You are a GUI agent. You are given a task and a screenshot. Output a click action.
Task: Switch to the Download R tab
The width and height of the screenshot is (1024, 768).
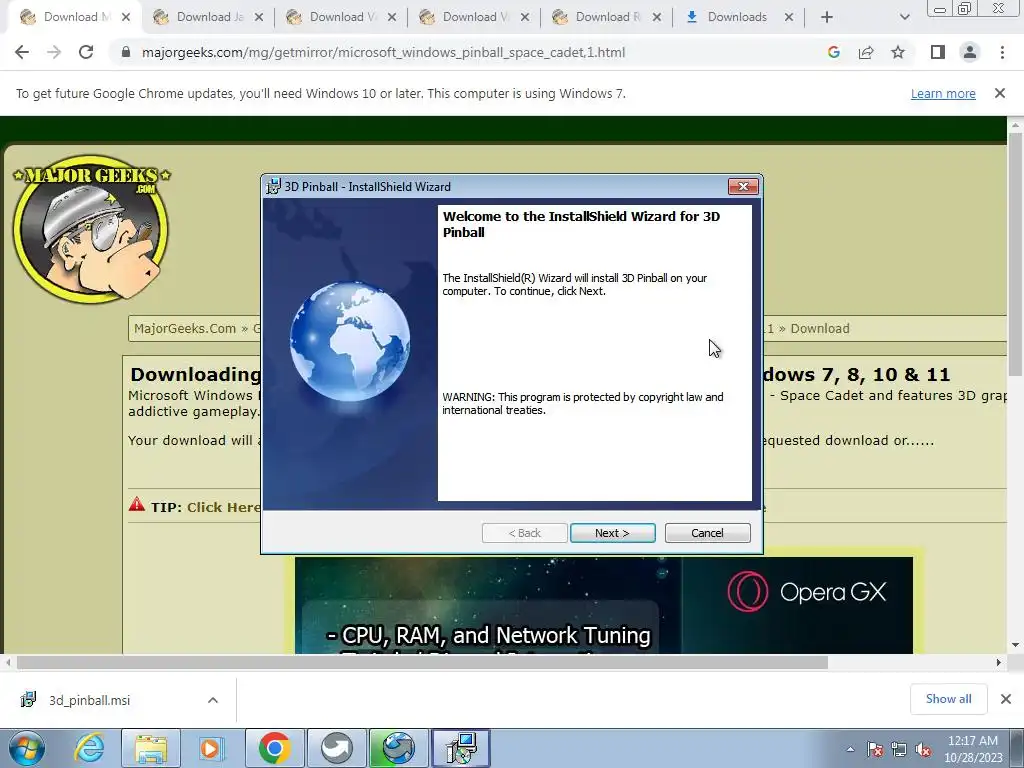pos(607,17)
